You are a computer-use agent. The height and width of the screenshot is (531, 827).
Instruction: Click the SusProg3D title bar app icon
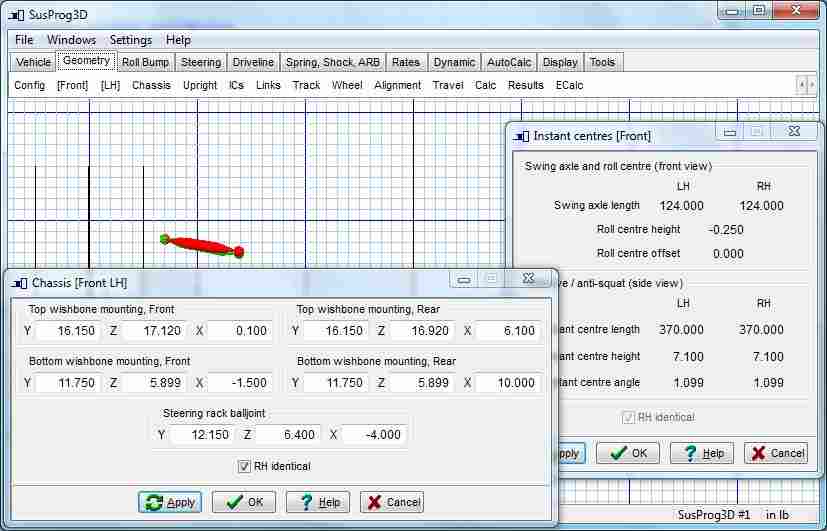point(15,11)
